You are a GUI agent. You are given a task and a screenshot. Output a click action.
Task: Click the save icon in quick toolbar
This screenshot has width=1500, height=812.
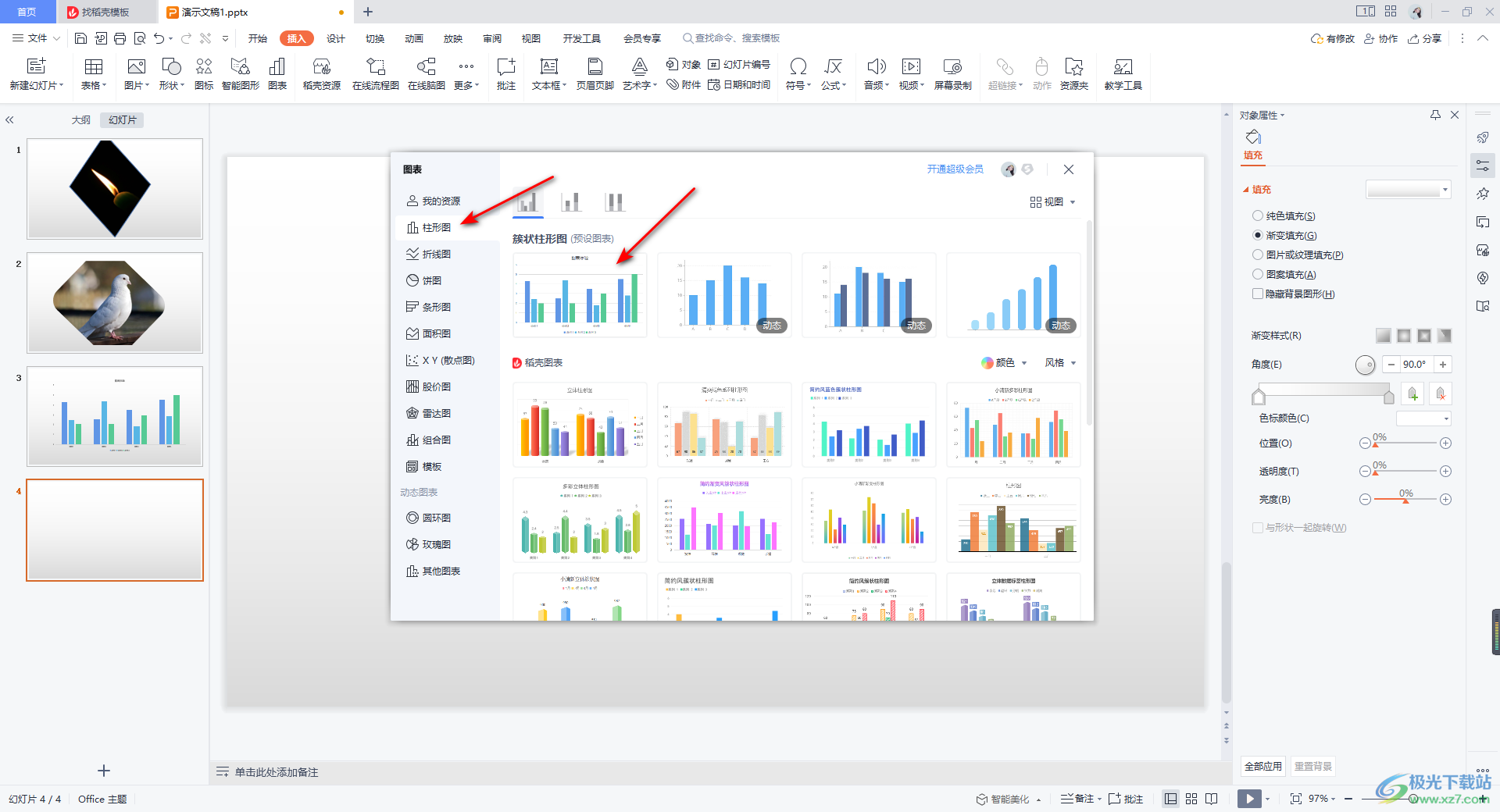pyautogui.click(x=80, y=38)
